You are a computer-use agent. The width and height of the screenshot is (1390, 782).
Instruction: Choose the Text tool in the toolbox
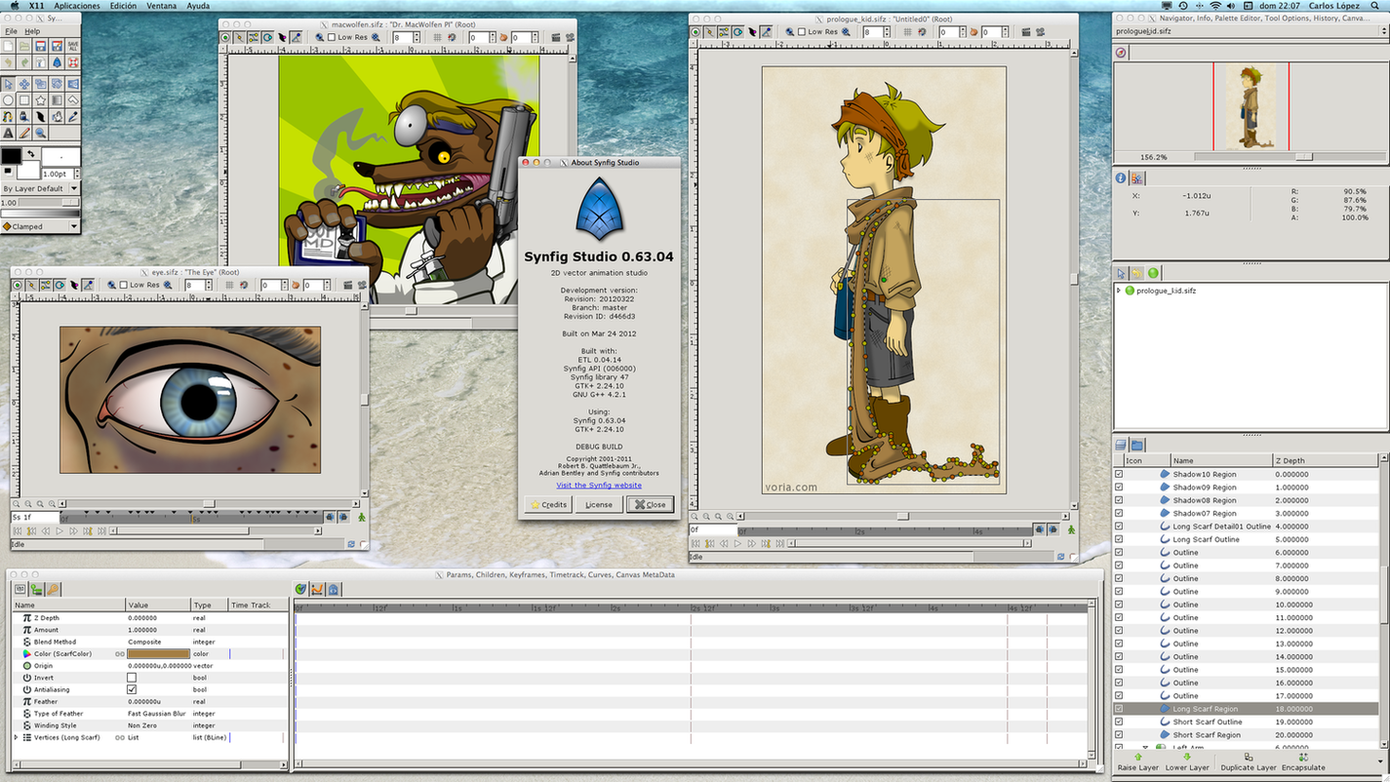(9, 132)
